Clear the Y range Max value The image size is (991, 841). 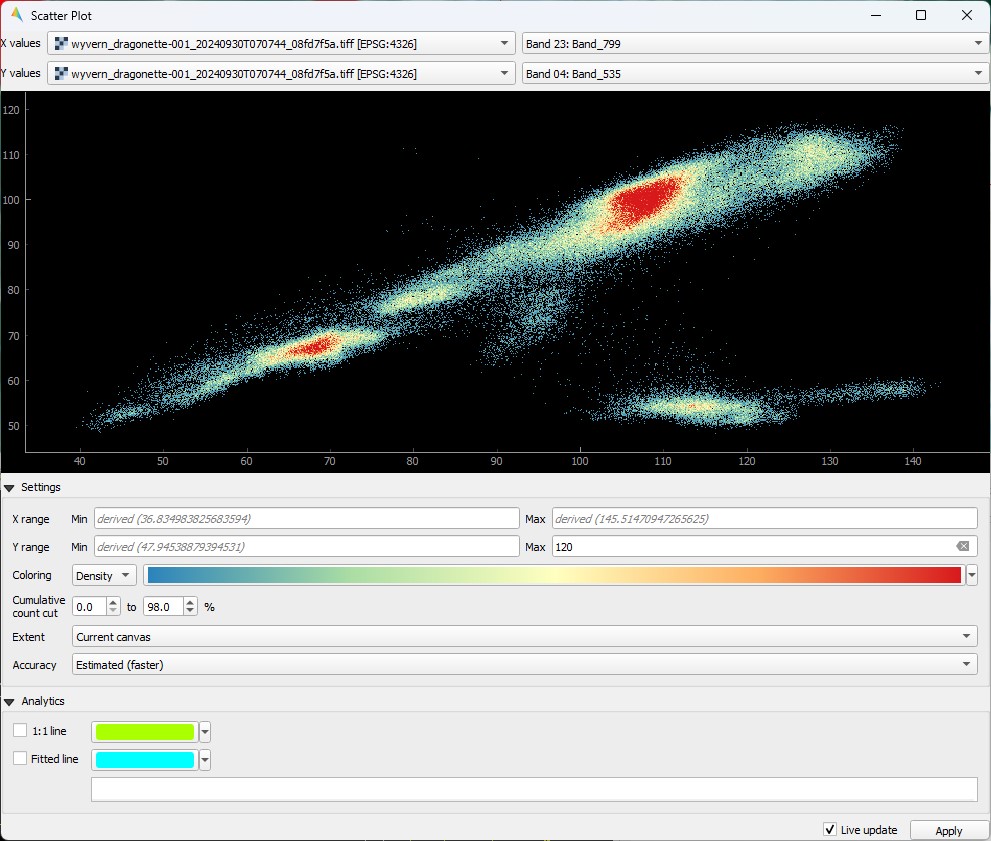[x=962, y=547]
